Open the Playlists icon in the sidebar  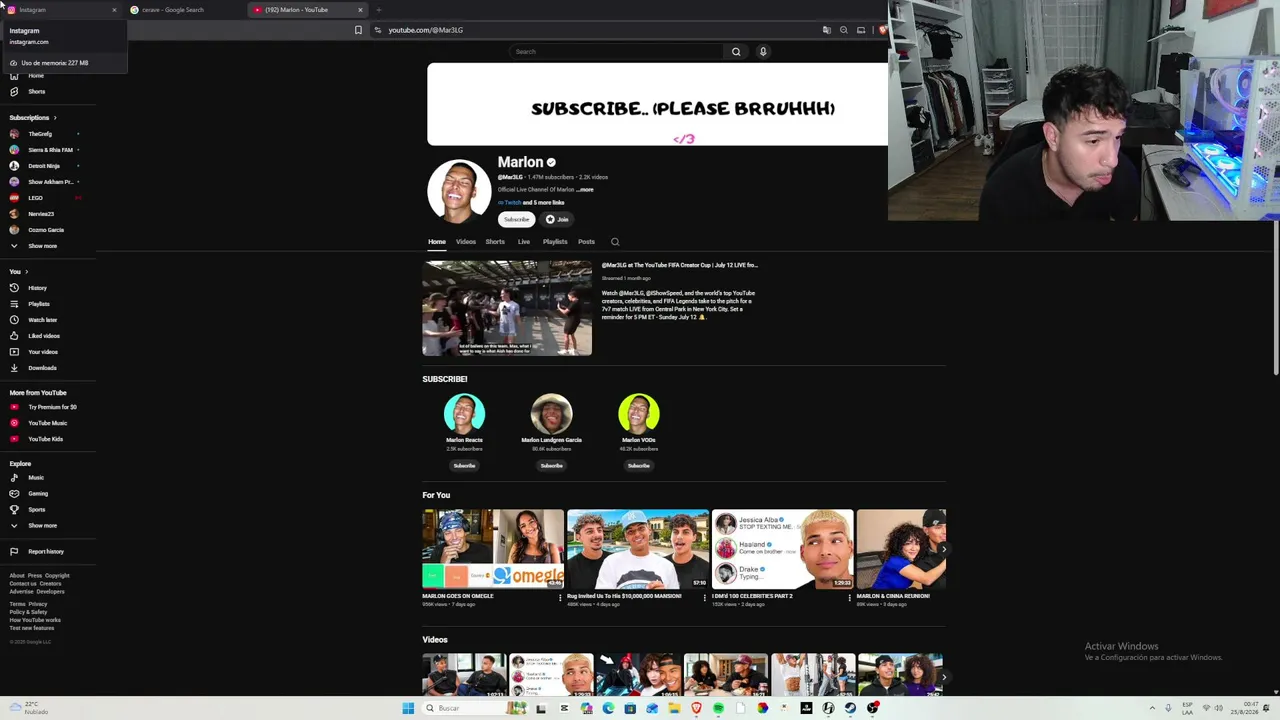tap(14, 304)
